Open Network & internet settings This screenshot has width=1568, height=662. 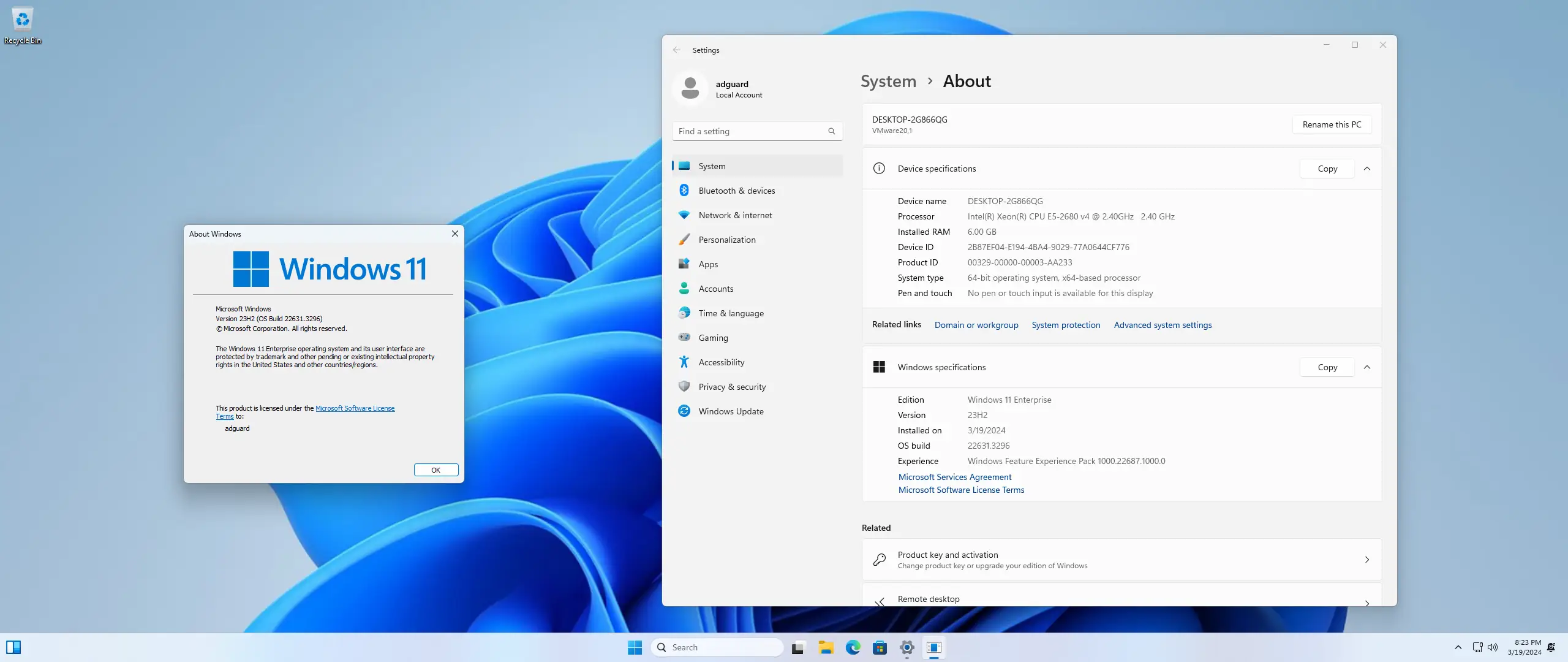[734, 215]
